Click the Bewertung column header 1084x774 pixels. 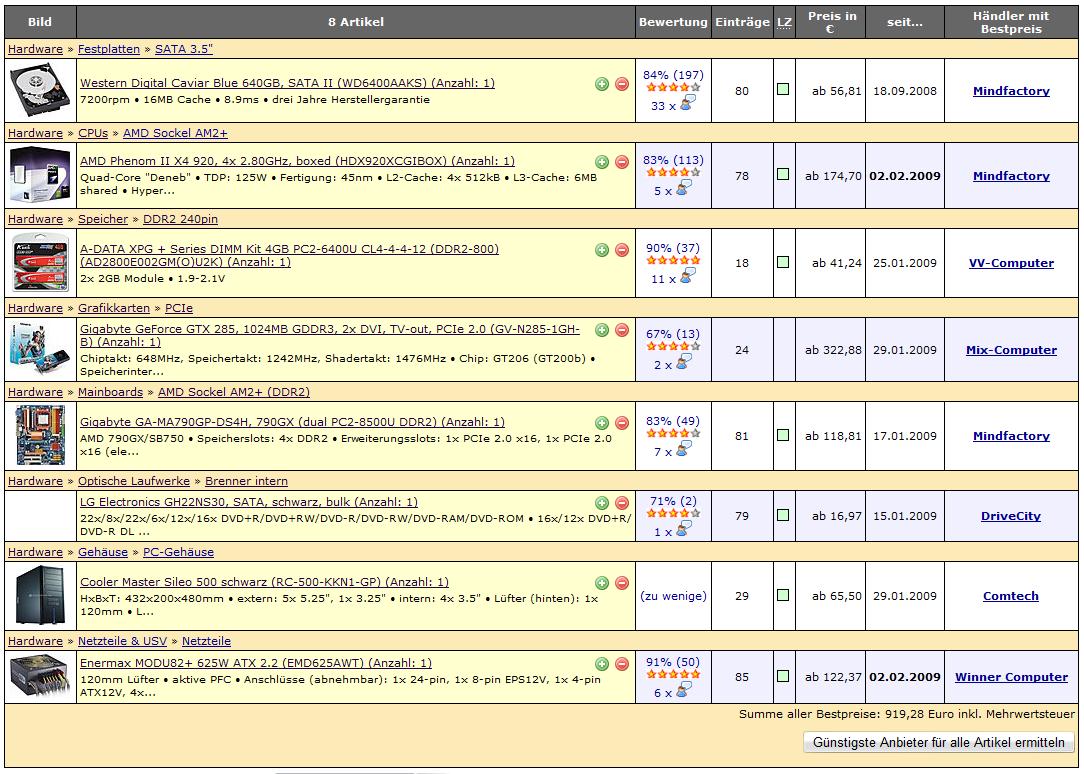pyautogui.click(x=673, y=22)
